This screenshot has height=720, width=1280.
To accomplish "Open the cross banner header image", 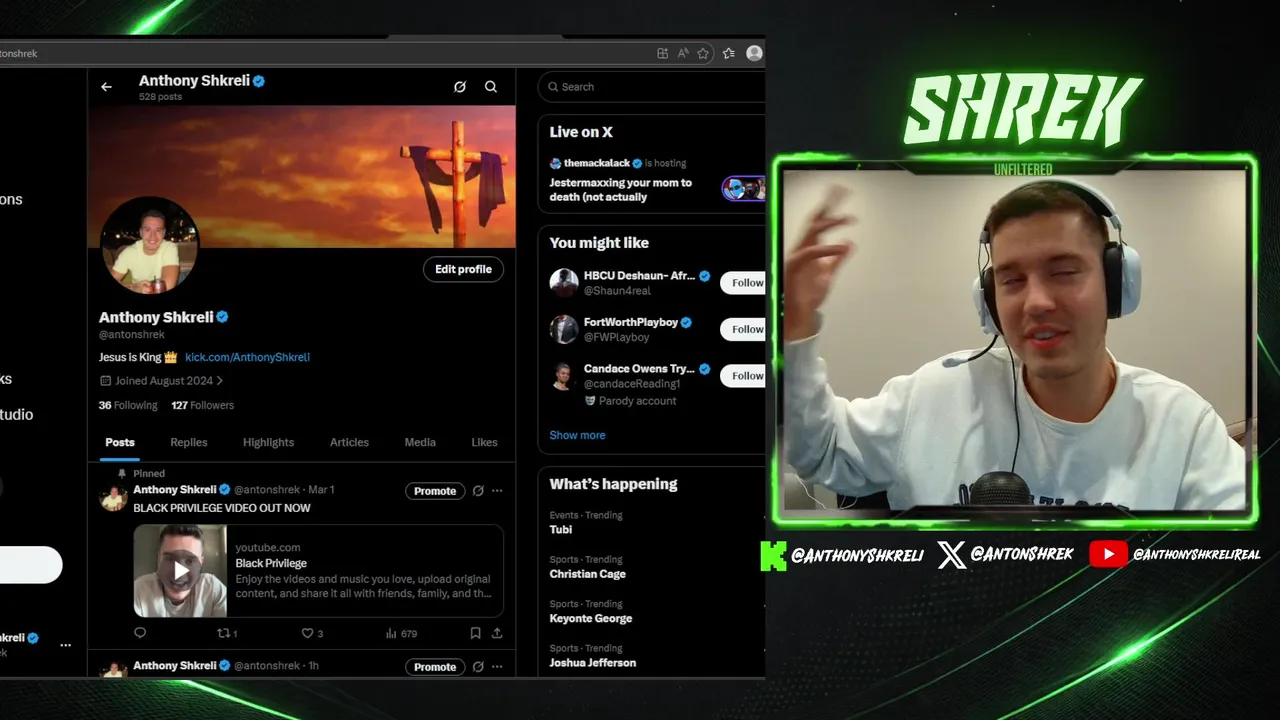I will [x=302, y=176].
